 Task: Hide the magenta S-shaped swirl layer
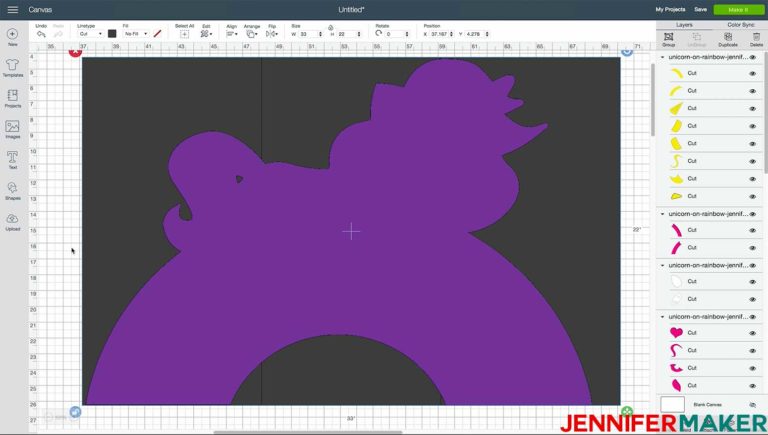752,350
